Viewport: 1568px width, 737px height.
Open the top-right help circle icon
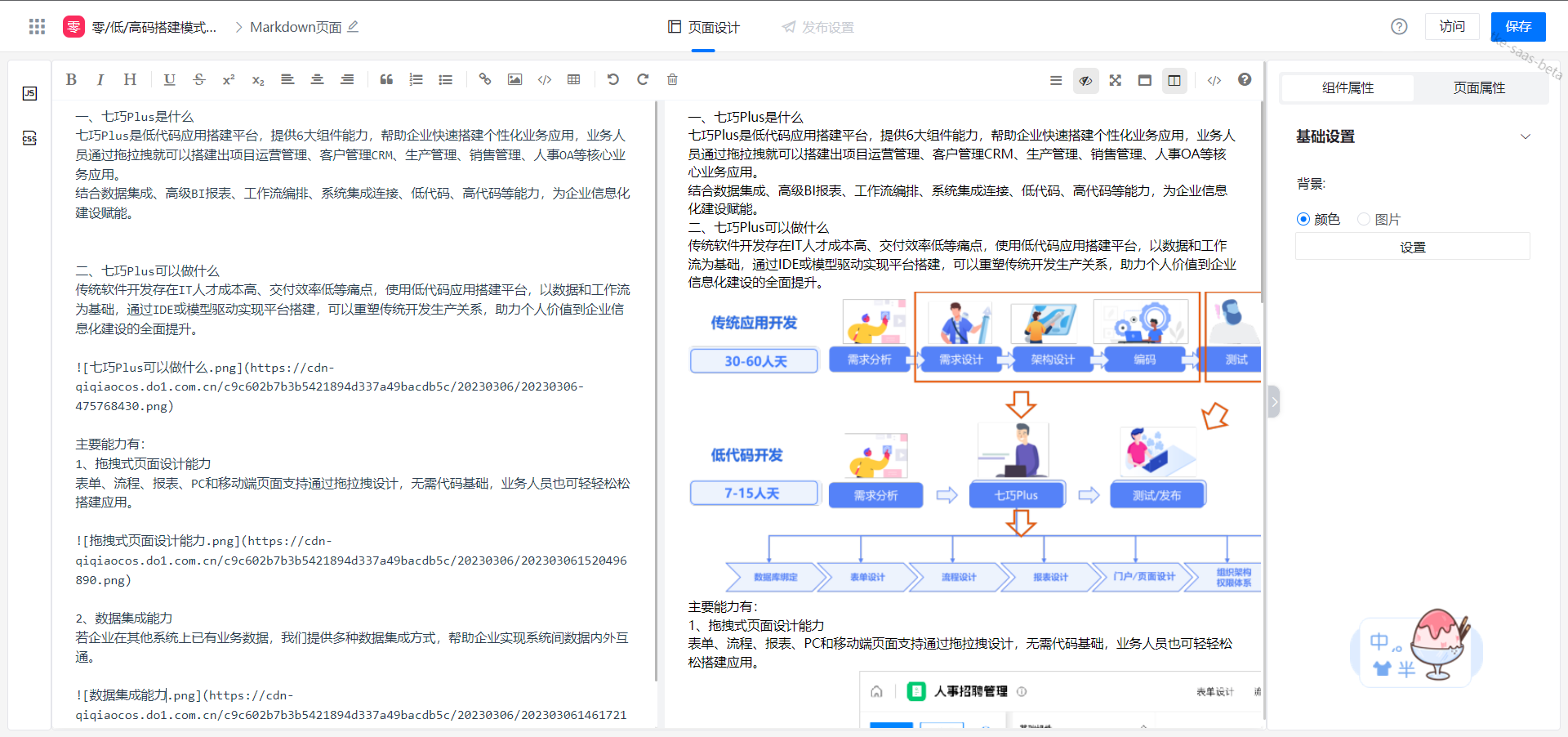tap(1399, 27)
